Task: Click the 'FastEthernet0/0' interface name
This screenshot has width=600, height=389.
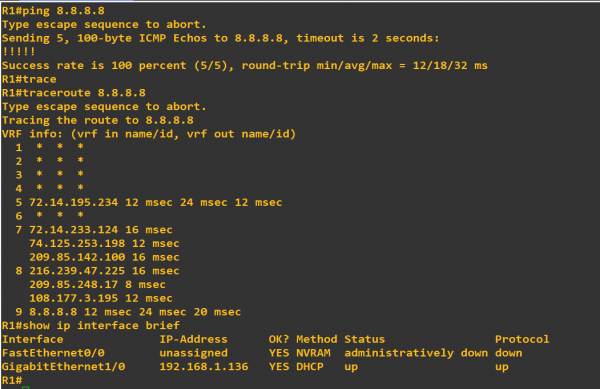Action: (x=53, y=353)
